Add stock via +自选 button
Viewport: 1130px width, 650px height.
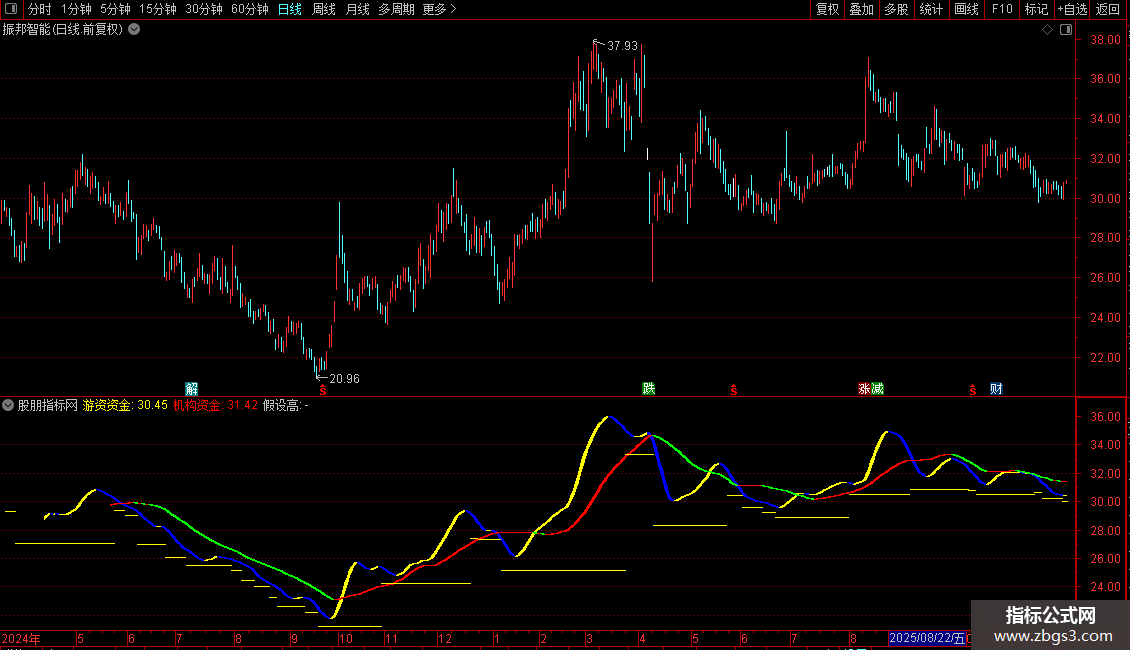click(x=1072, y=9)
